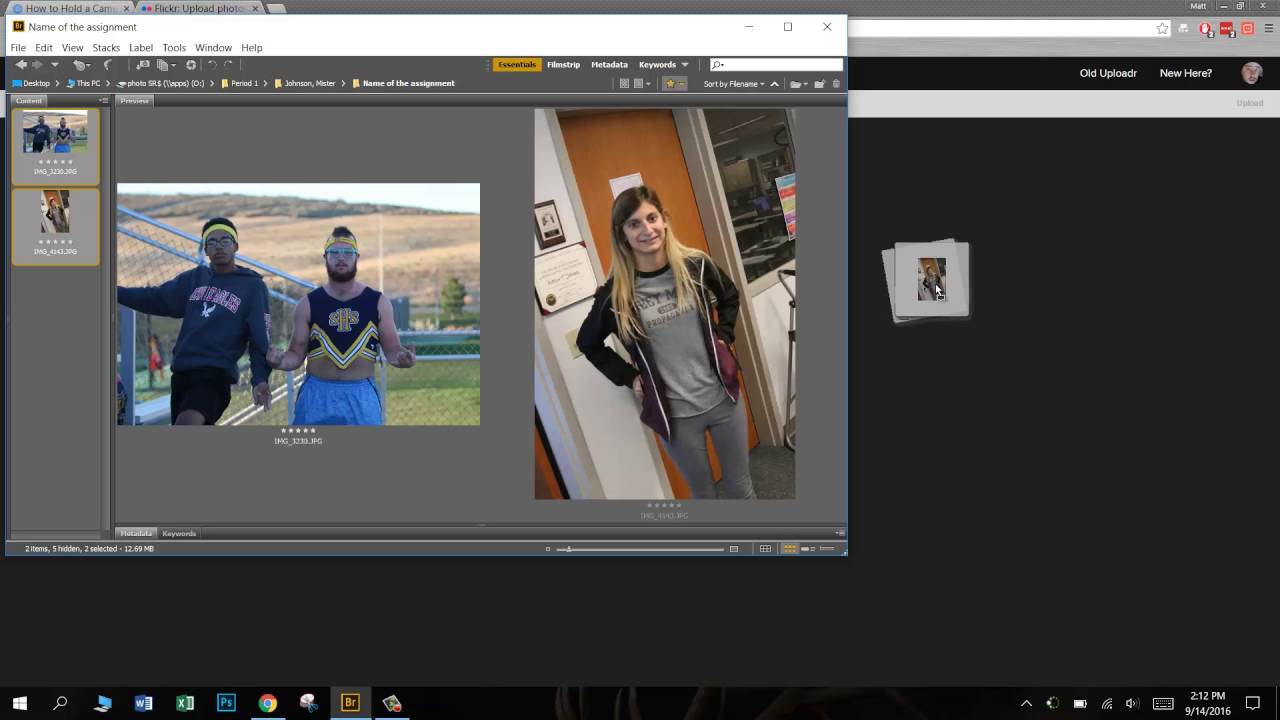Image resolution: width=1280 pixels, height=720 pixels.
Task: Navigate to photo SR$ drive in path
Action: coord(160,84)
